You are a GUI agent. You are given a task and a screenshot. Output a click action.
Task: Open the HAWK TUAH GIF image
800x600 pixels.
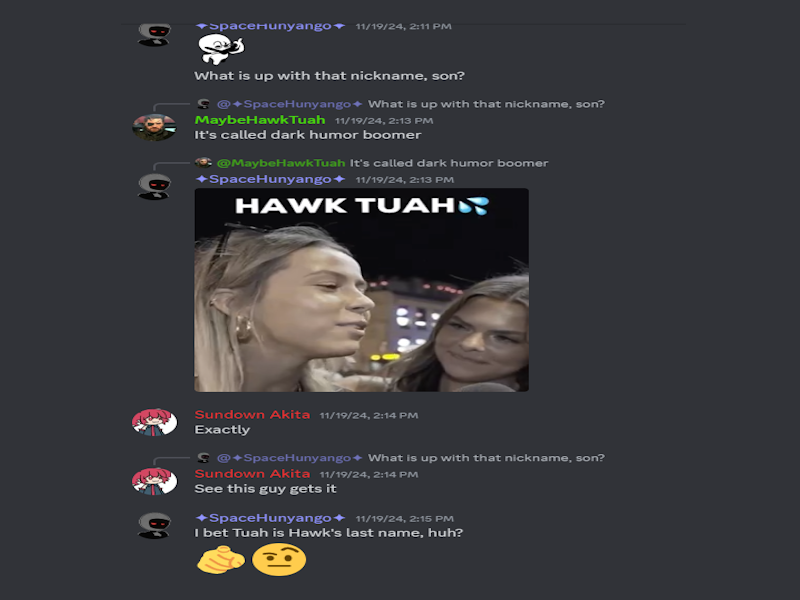[361, 290]
